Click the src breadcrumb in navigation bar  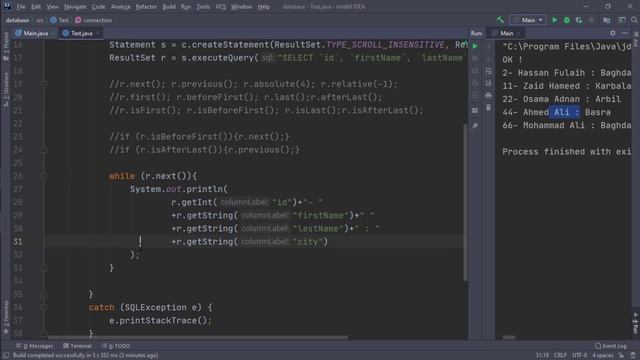pyautogui.click(x=40, y=20)
